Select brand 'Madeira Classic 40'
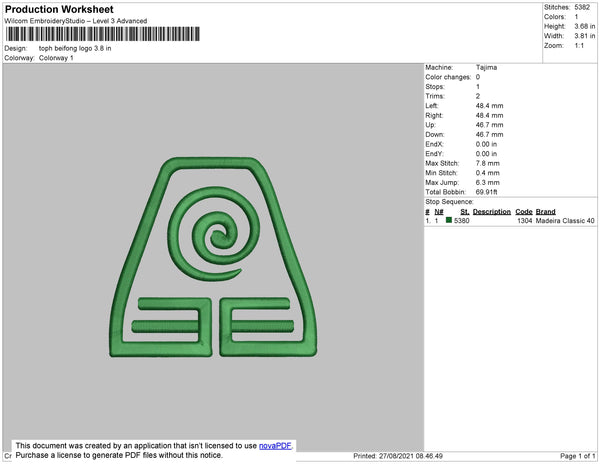600x464 pixels. (565, 221)
